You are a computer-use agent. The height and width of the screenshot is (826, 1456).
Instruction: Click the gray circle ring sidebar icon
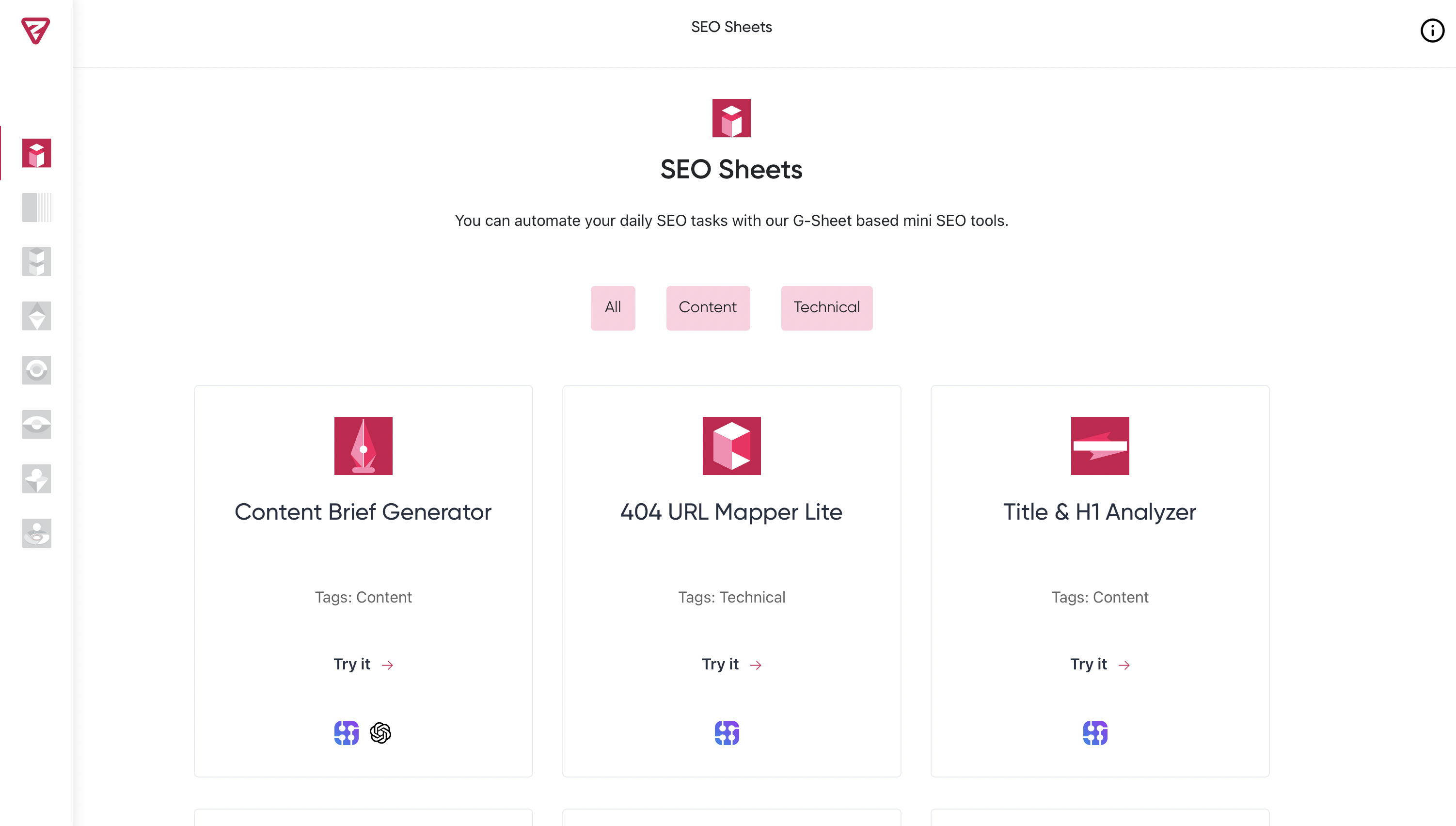[37, 370]
